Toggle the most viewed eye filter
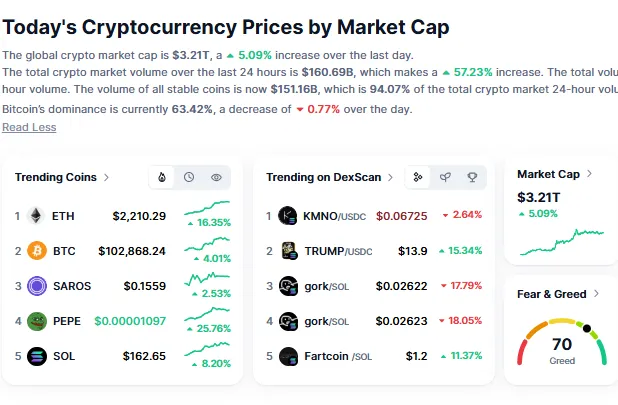The width and height of the screenshot is (618, 405). [x=216, y=177]
